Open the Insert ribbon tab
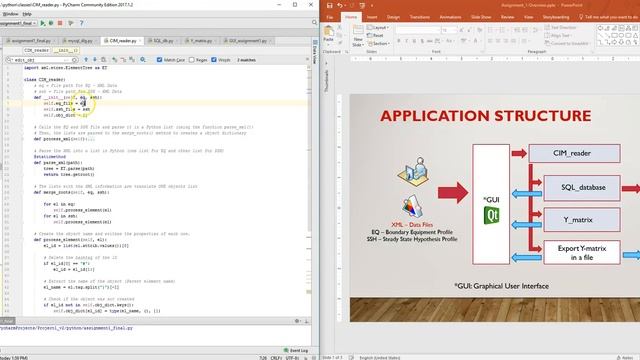Image resolution: width=640 pixels, height=360 pixels. (372, 17)
